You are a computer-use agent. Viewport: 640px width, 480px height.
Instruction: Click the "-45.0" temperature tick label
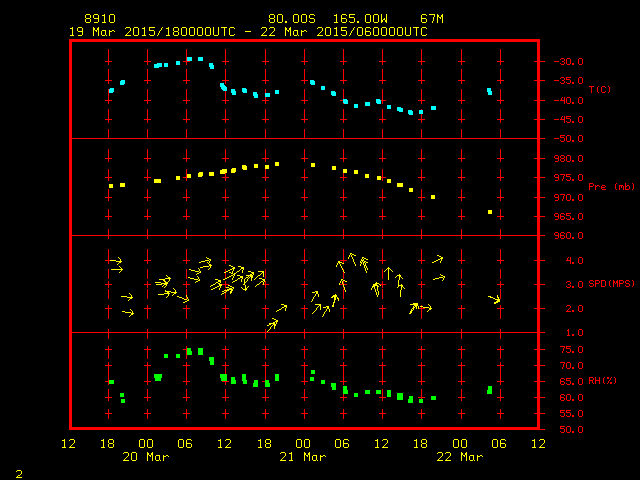tap(569, 120)
